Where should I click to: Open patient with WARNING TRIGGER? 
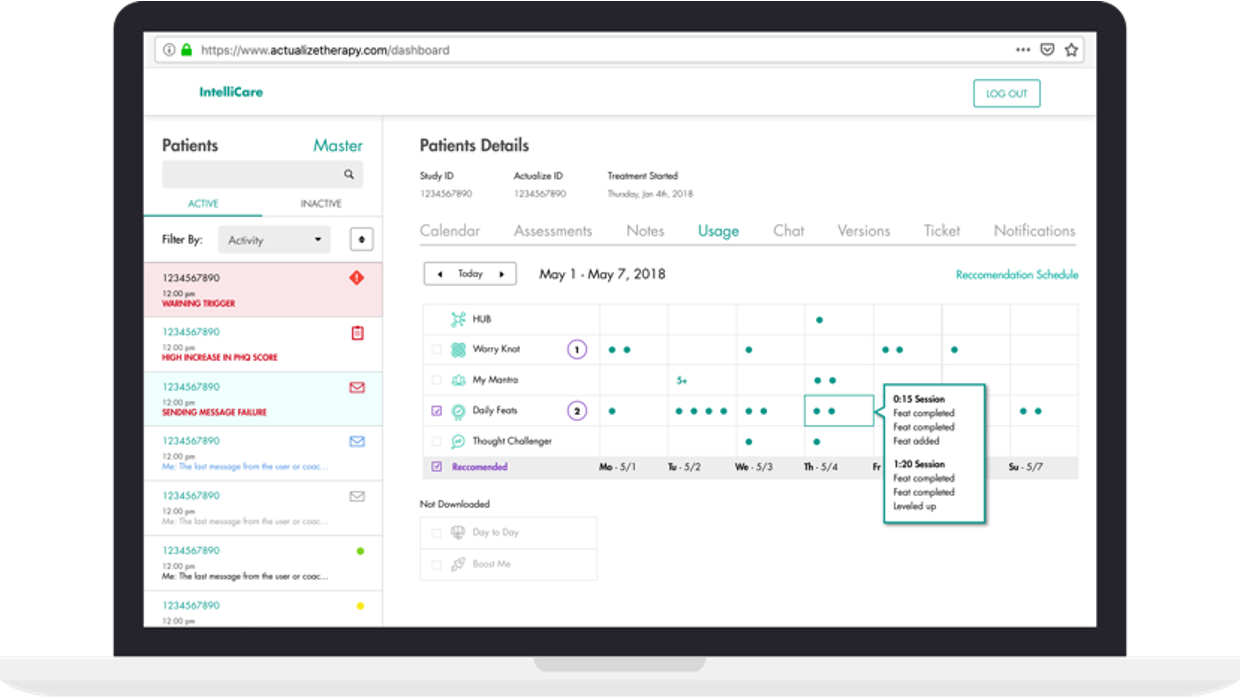click(262, 290)
